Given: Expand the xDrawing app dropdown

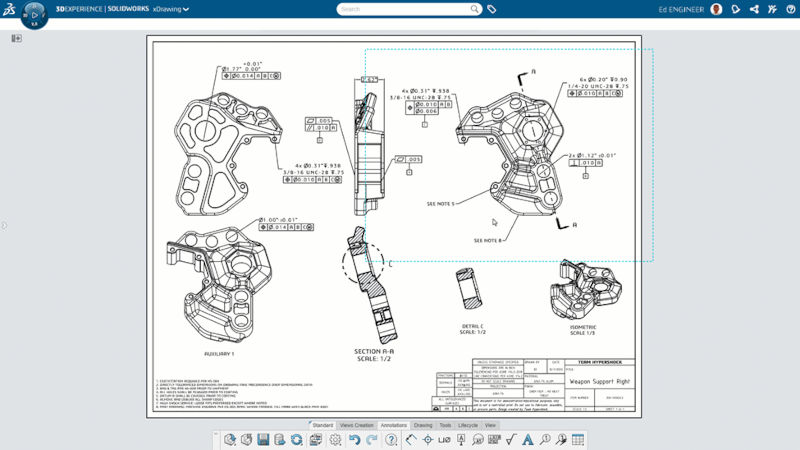Looking at the screenshot, I should click(185, 9).
